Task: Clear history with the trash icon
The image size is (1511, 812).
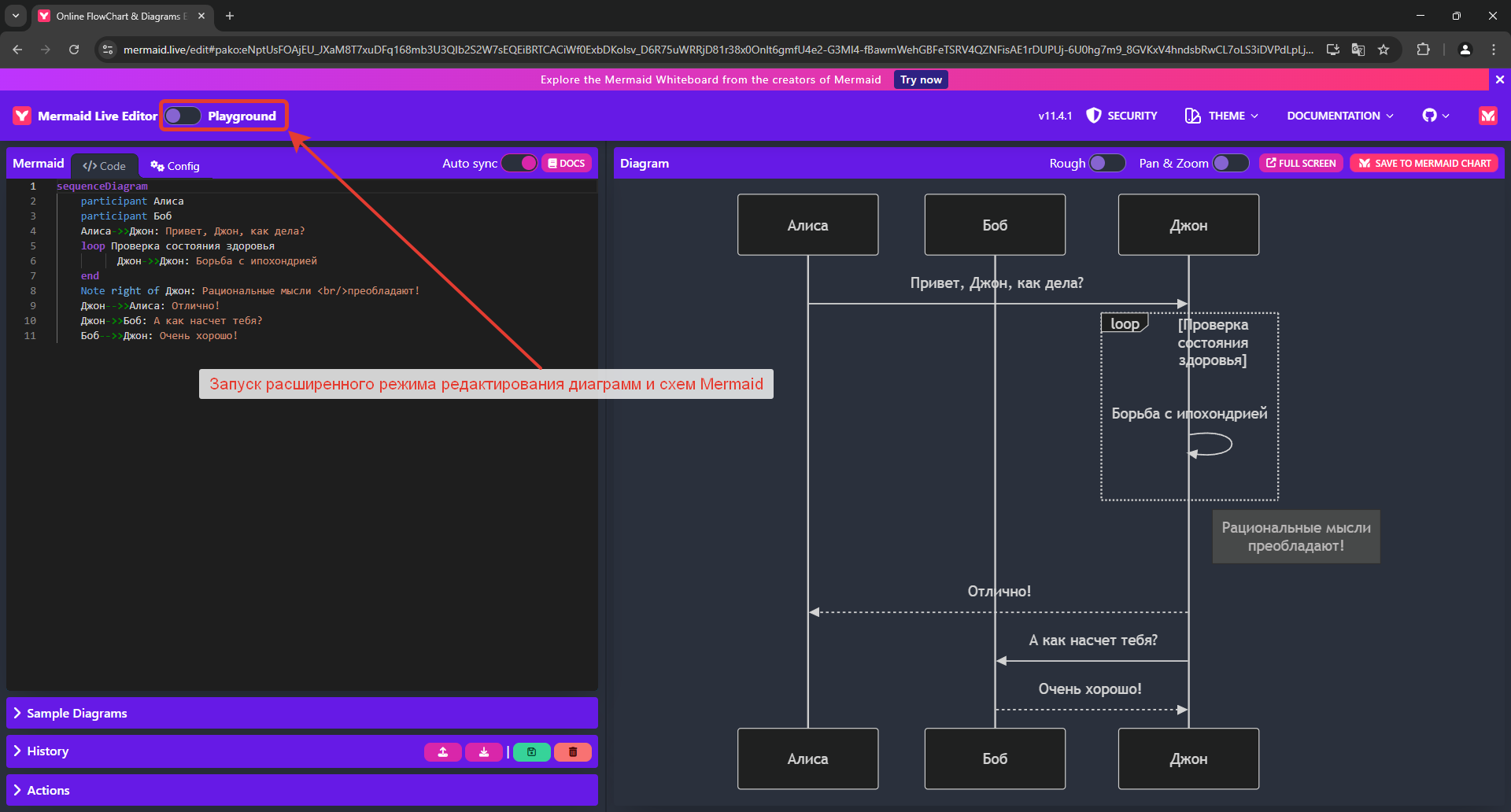Action: click(573, 752)
